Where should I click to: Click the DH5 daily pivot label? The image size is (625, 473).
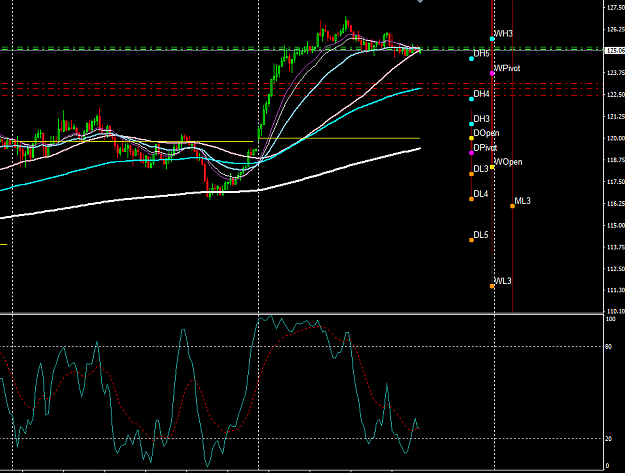pyautogui.click(x=481, y=53)
